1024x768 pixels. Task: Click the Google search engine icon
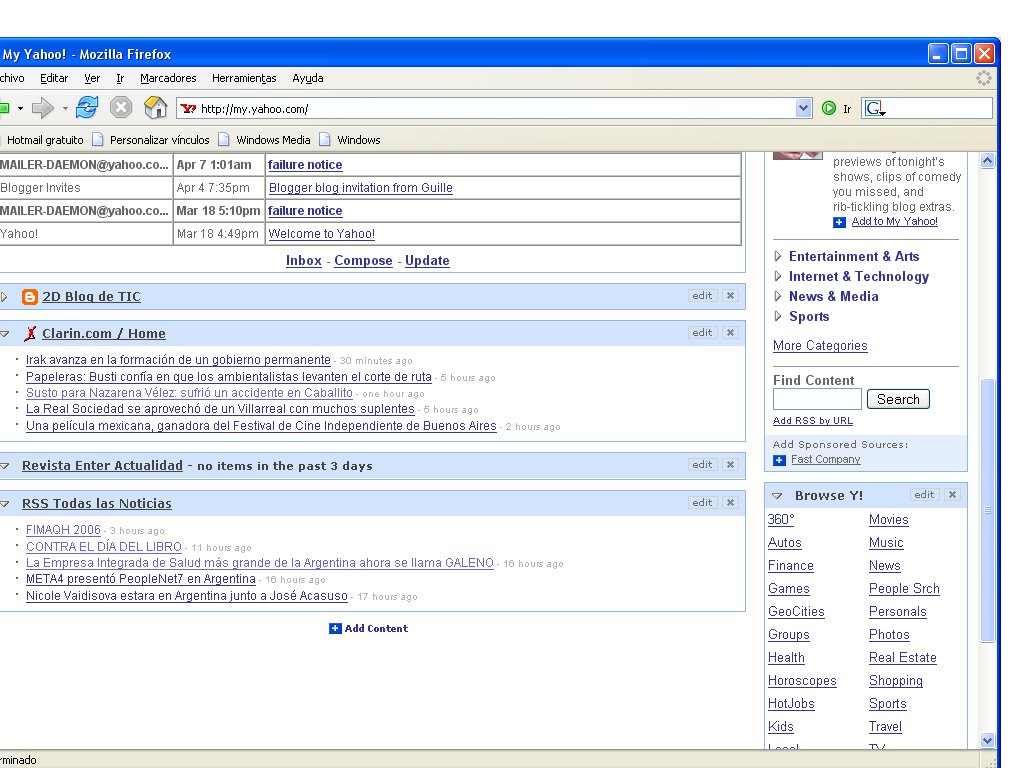[874, 108]
